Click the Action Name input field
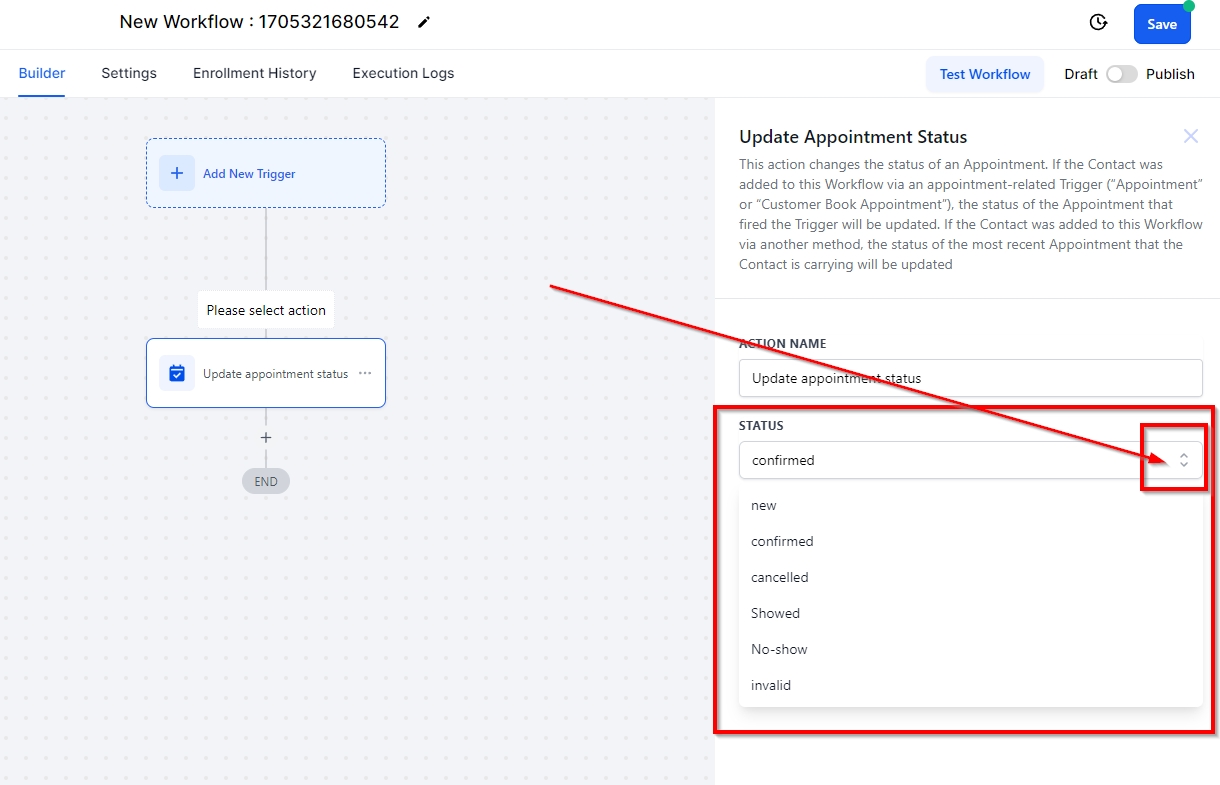The image size is (1220, 785). [x=970, y=378]
